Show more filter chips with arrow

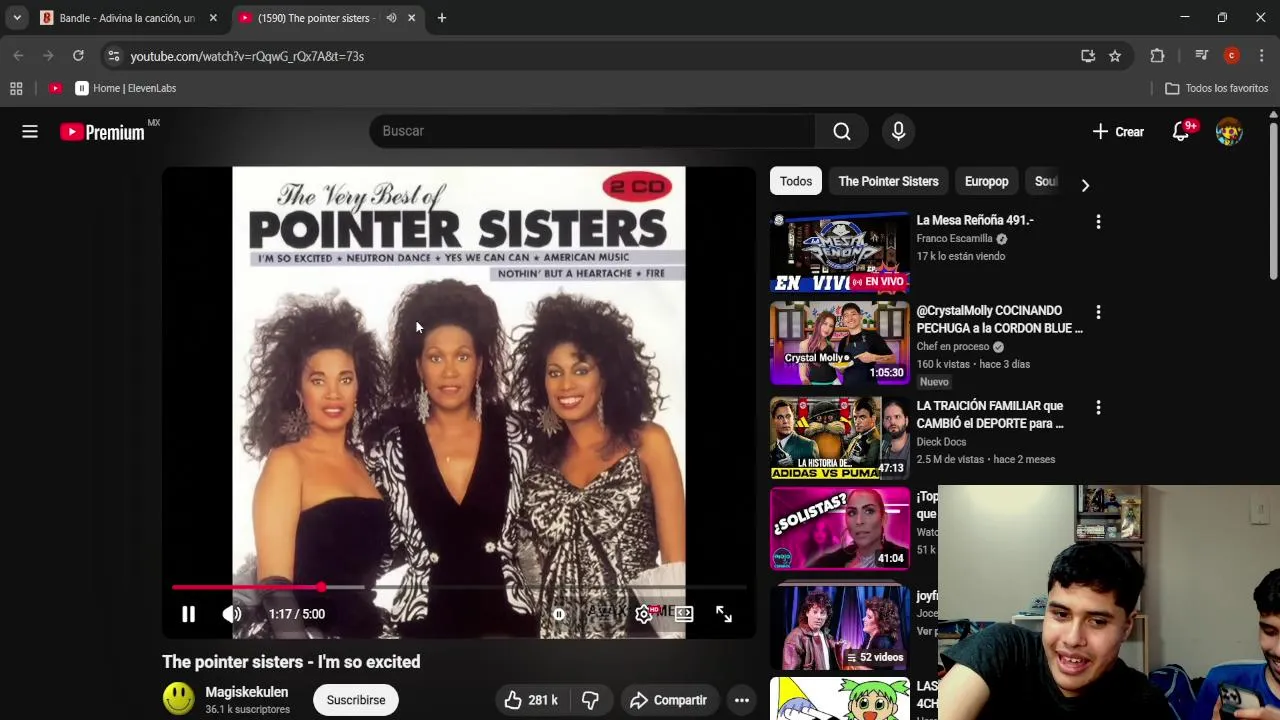coord(1085,185)
